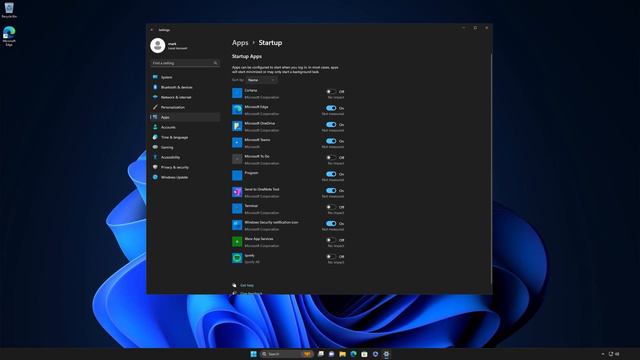Click the Get help icon
Screen dimensions: 640x360
(x=234, y=285)
